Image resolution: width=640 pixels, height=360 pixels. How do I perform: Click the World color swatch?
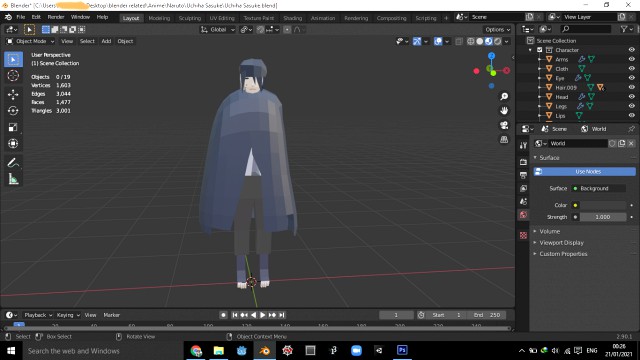(603, 205)
